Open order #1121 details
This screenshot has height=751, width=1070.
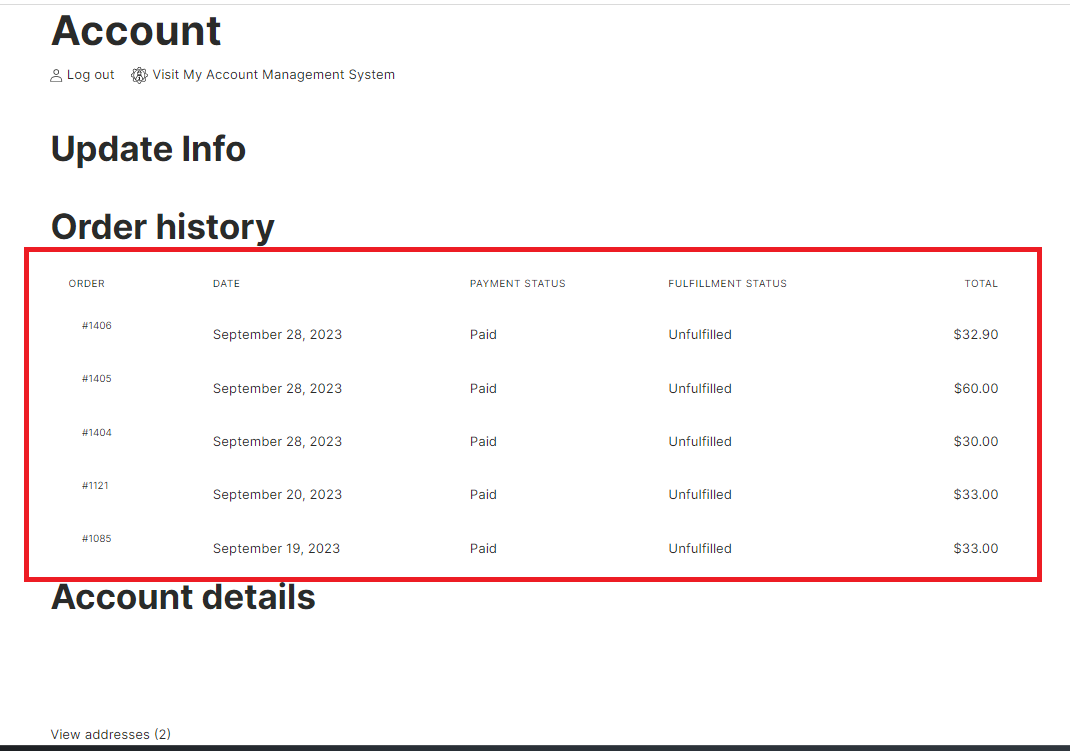click(x=96, y=485)
